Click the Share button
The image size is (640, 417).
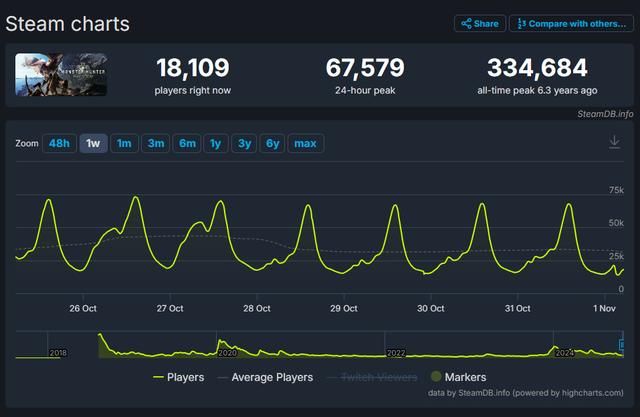point(480,24)
